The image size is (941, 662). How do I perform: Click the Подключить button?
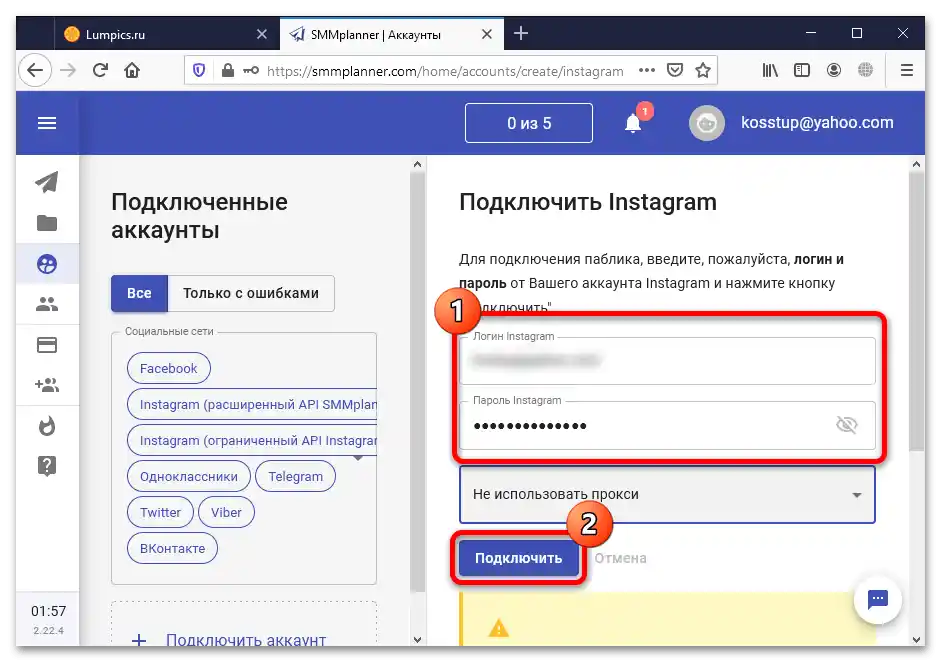click(x=517, y=558)
